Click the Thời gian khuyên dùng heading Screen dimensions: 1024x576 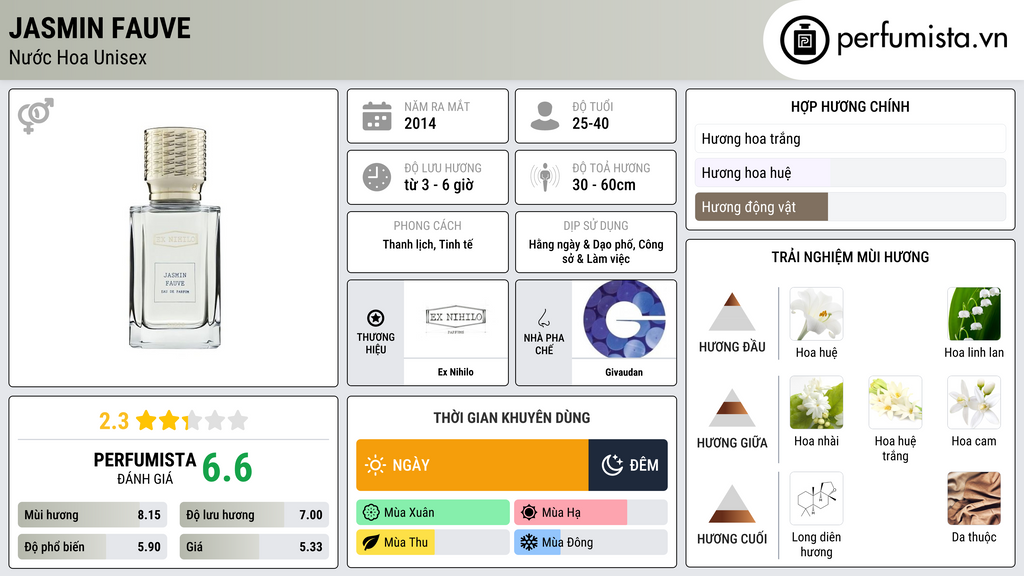tap(512, 418)
